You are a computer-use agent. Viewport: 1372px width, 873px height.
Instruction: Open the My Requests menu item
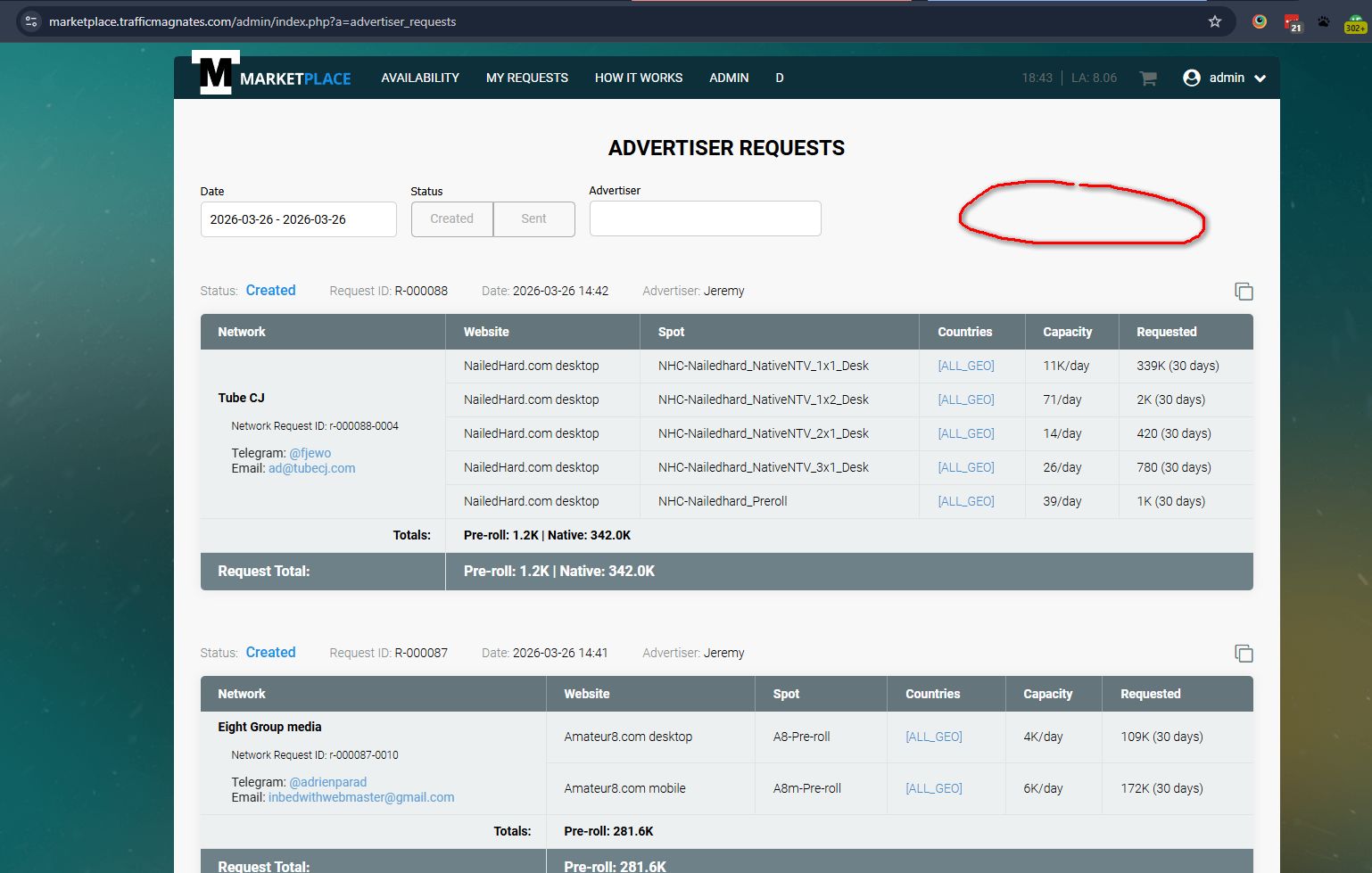526,78
